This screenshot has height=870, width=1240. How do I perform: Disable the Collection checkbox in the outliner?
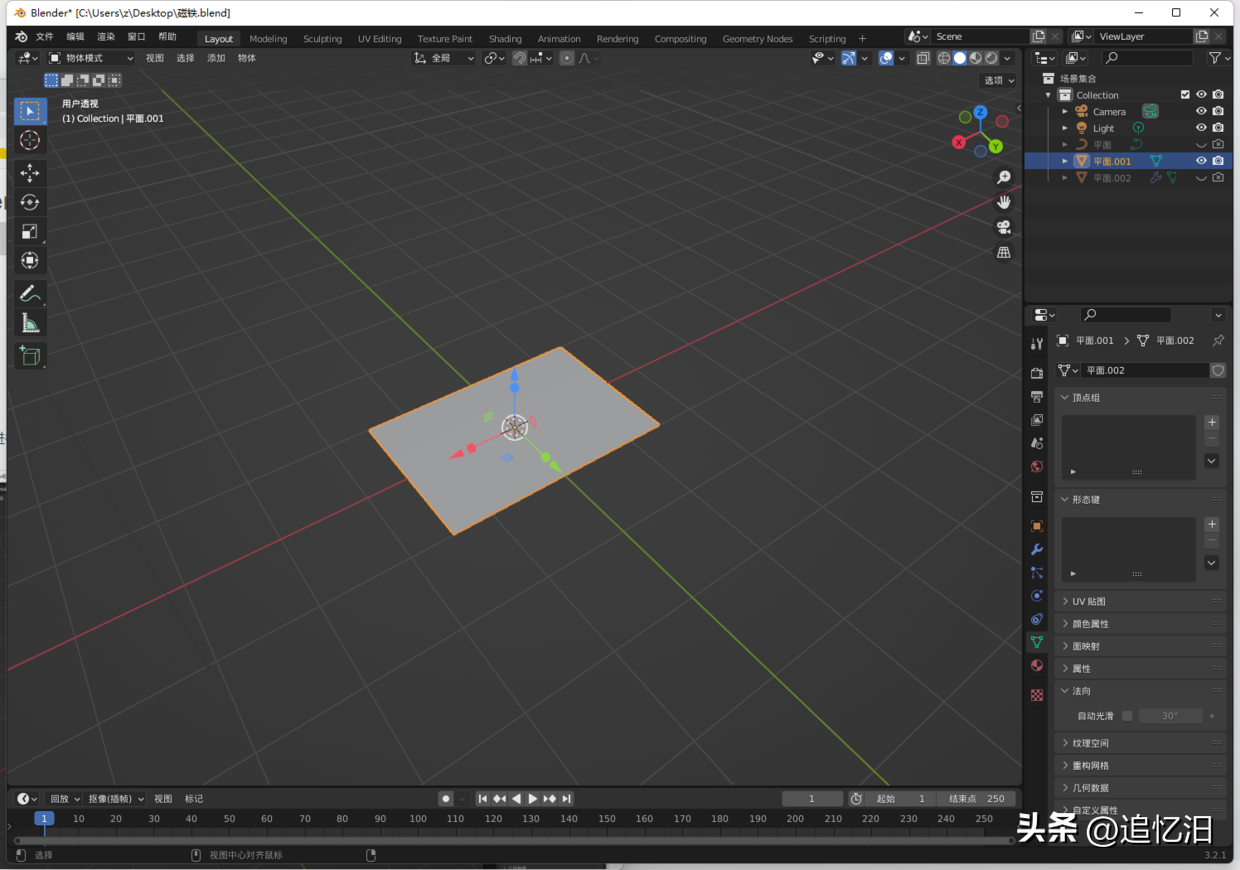click(1186, 94)
